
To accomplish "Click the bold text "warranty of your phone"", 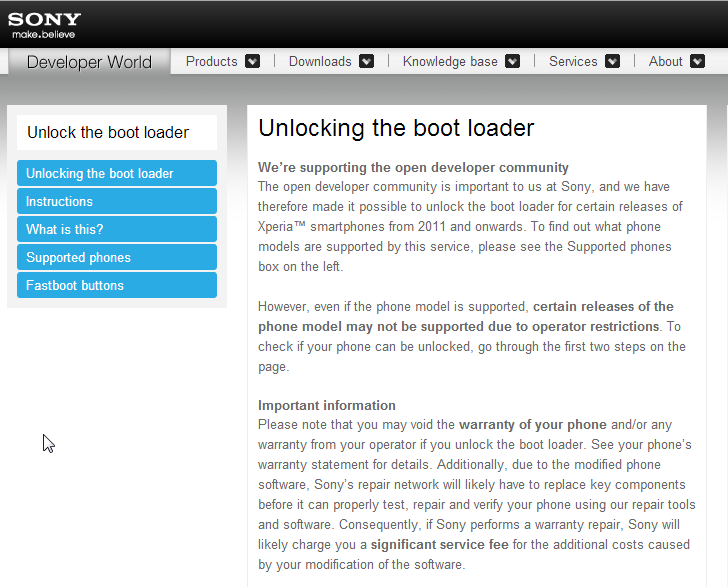I will [x=533, y=425].
